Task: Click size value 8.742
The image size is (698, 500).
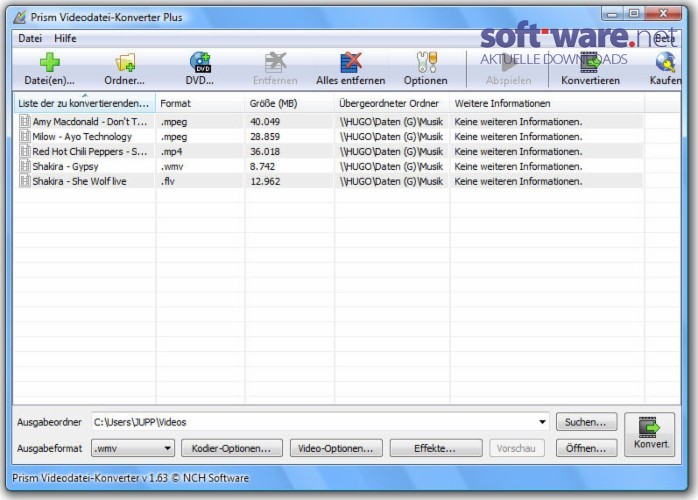Action: point(262,167)
